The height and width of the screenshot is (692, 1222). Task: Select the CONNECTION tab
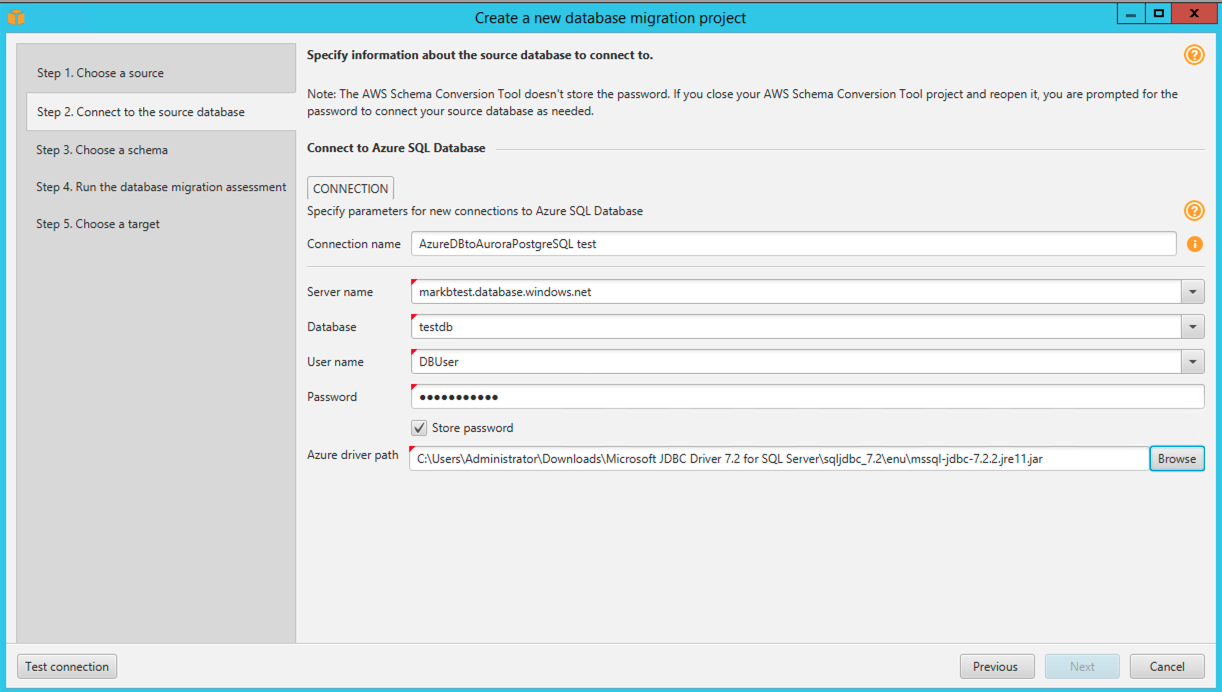click(x=349, y=188)
